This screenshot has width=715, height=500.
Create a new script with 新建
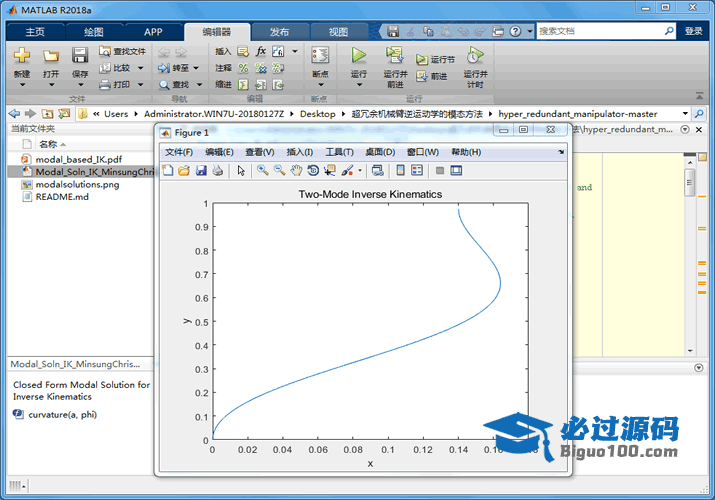(21, 56)
